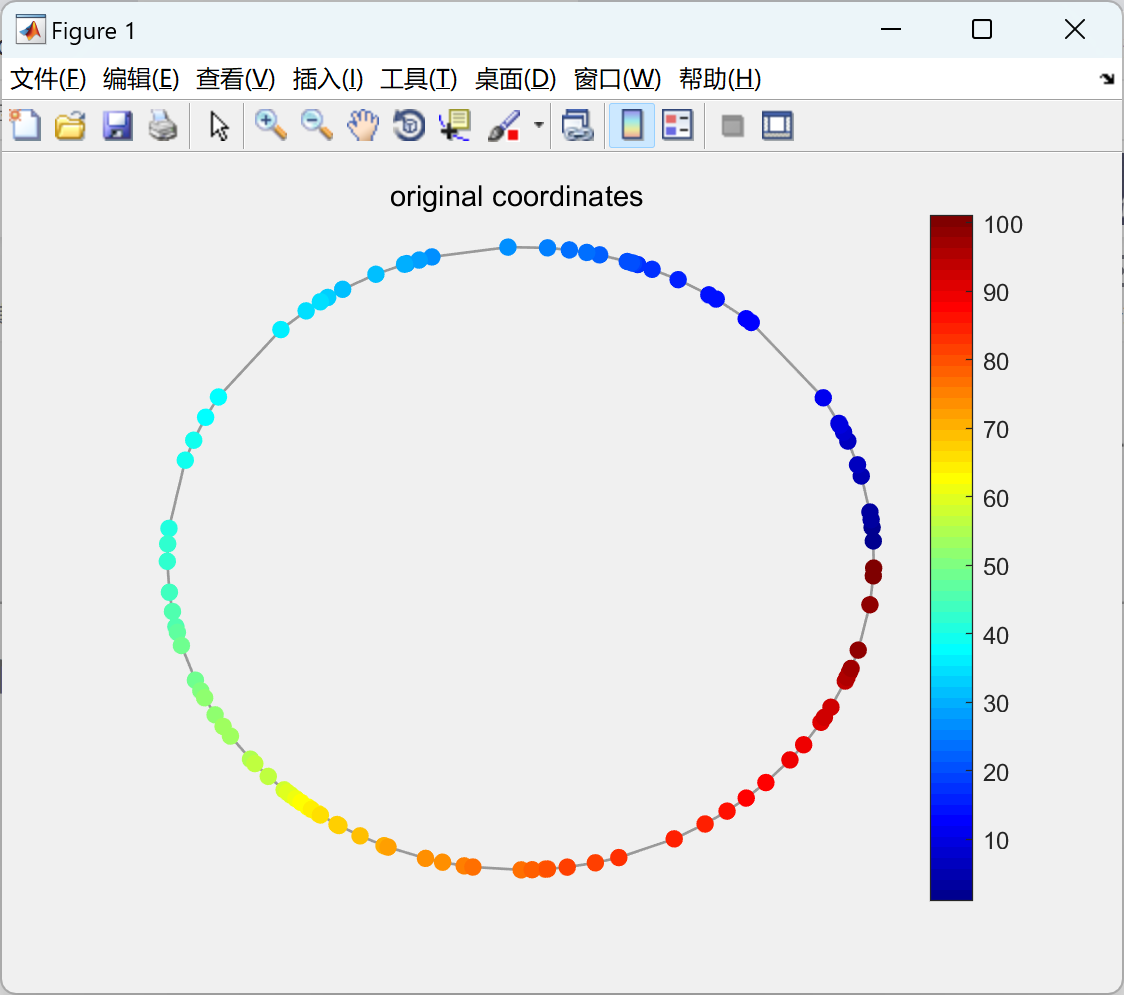Expand the brush color dropdown arrow
Image resolution: width=1124 pixels, height=995 pixels.
538,125
